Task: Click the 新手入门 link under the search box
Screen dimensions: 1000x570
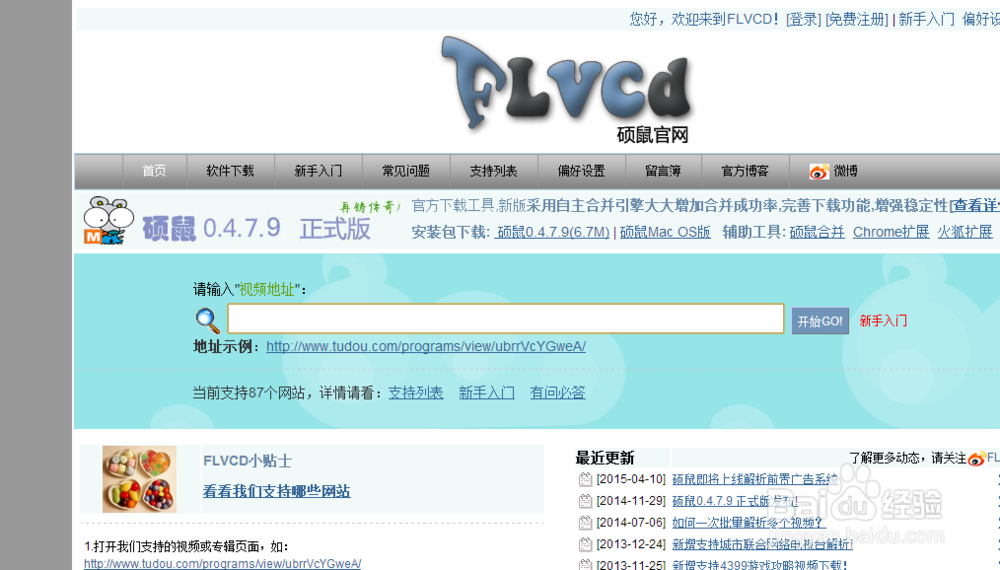Action: [x=487, y=393]
